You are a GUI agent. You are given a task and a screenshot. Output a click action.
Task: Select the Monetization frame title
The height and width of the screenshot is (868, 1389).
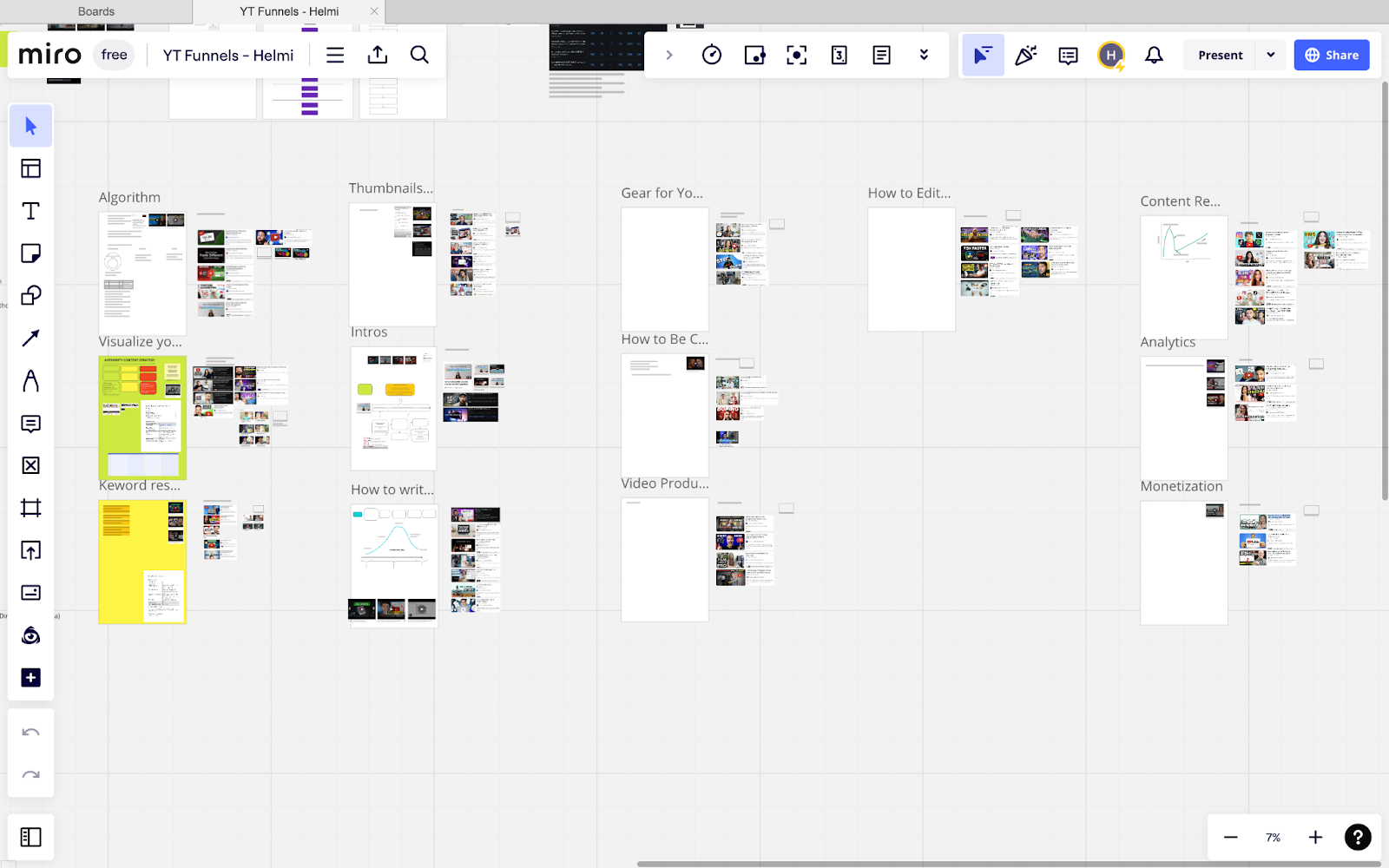(x=1182, y=486)
